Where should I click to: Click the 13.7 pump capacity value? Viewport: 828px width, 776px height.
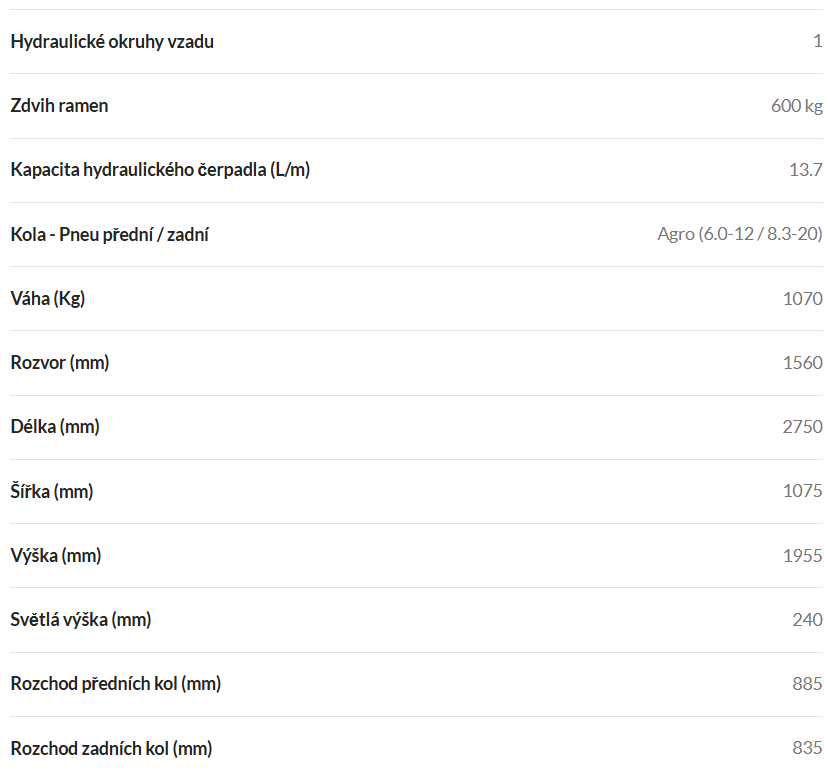805,170
